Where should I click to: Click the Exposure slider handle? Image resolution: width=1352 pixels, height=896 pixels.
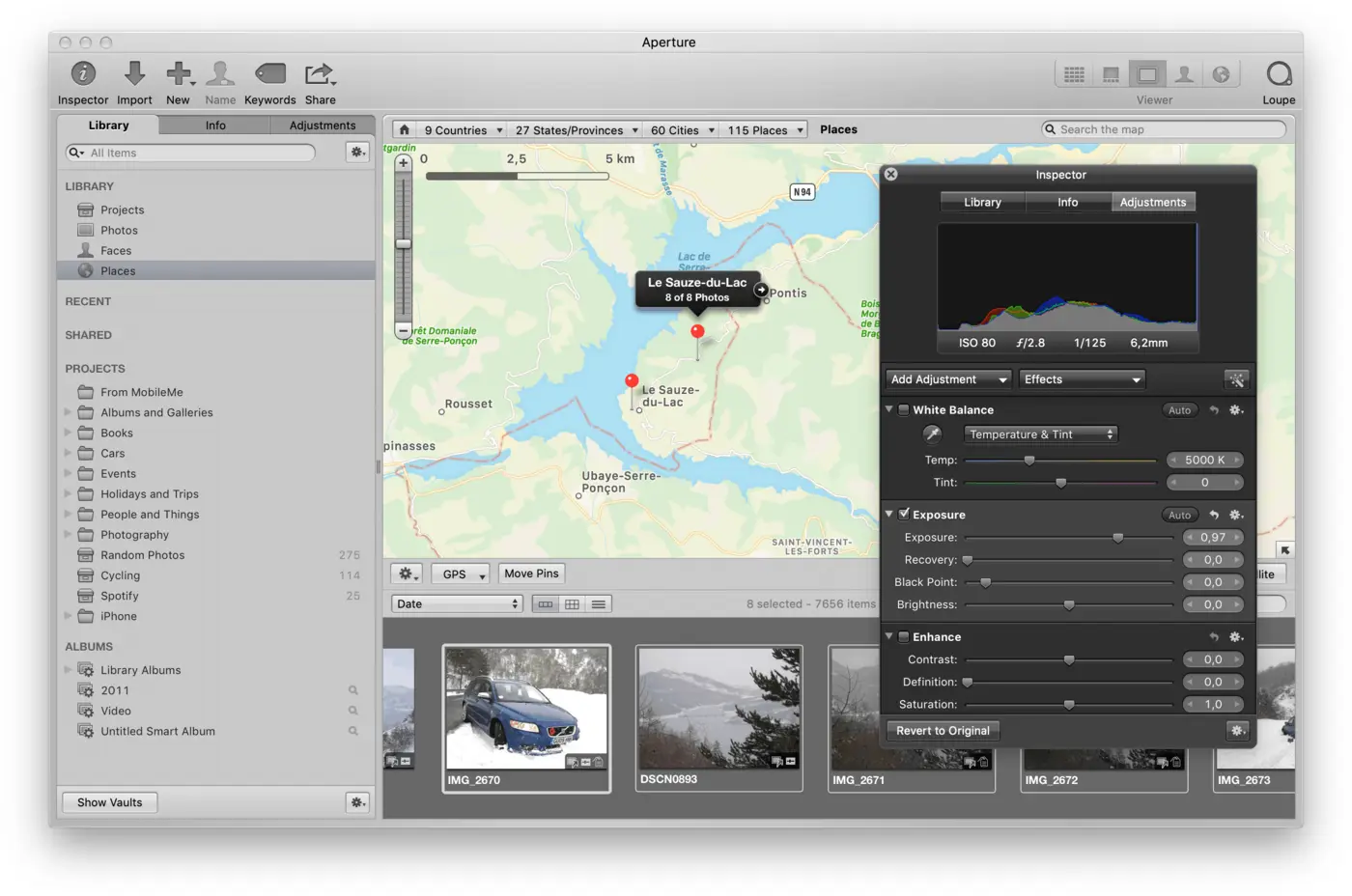click(1117, 538)
